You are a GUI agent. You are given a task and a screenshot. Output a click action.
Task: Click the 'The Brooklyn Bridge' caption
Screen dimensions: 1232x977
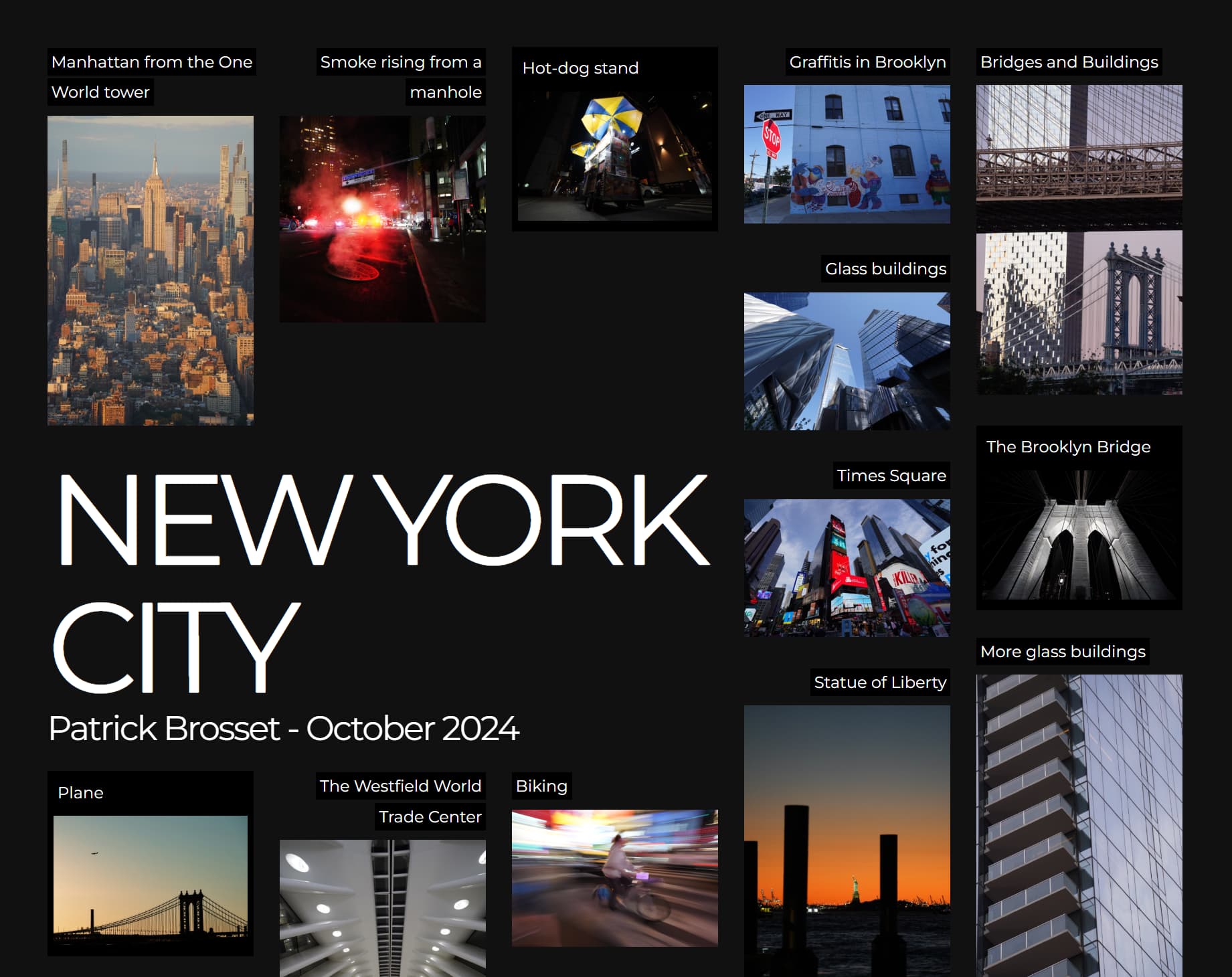coord(1069,446)
